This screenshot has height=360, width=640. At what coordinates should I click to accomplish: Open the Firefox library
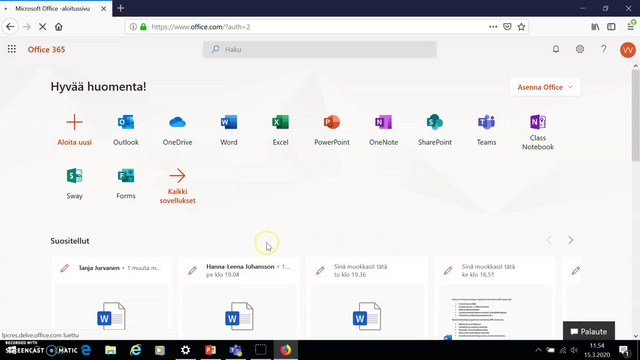pyautogui.click(x=595, y=27)
